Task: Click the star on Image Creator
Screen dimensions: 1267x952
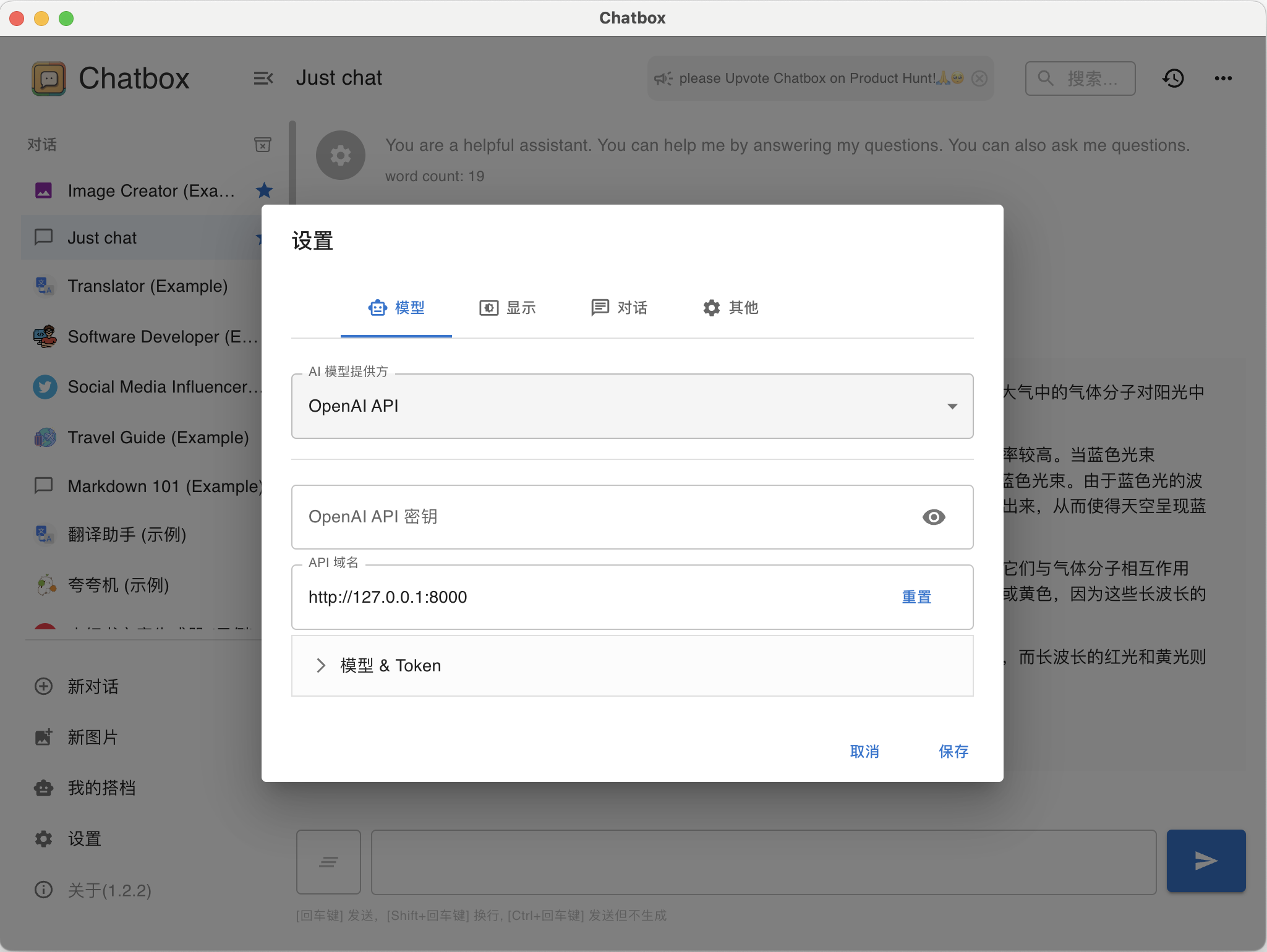Action: (264, 190)
